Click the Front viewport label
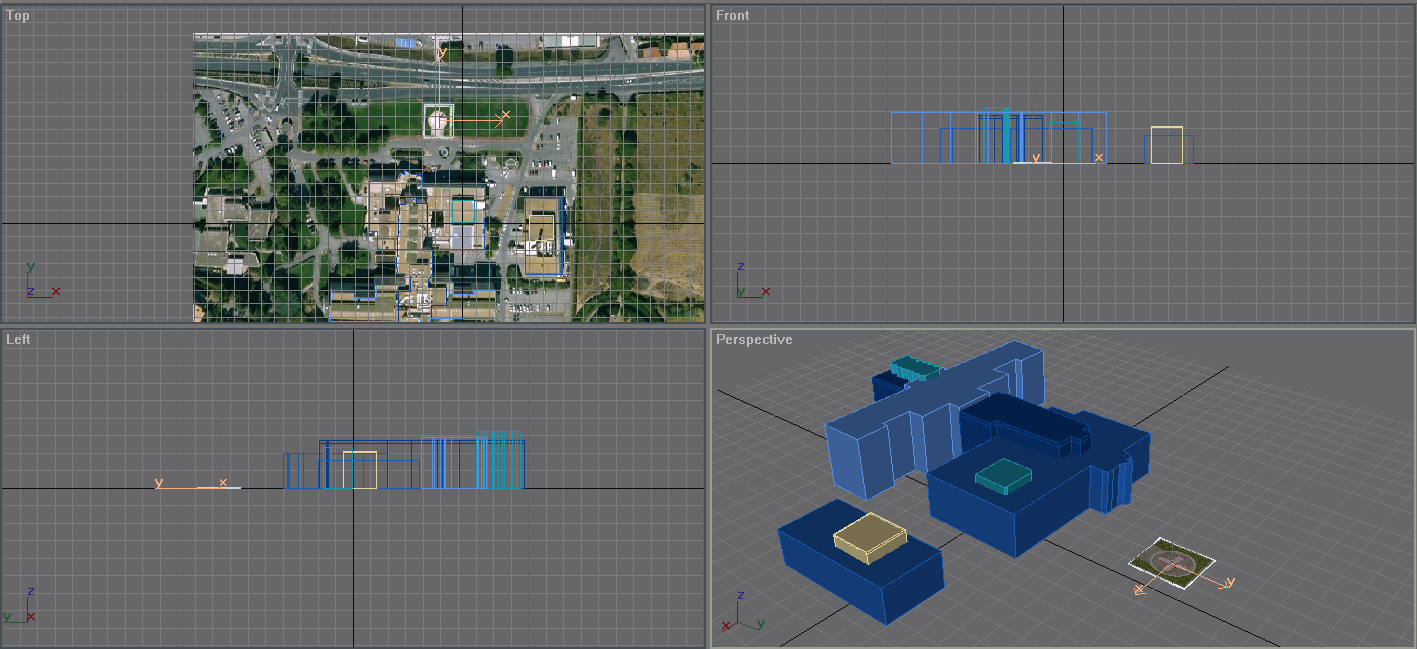1417x649 pixels. 732,16
